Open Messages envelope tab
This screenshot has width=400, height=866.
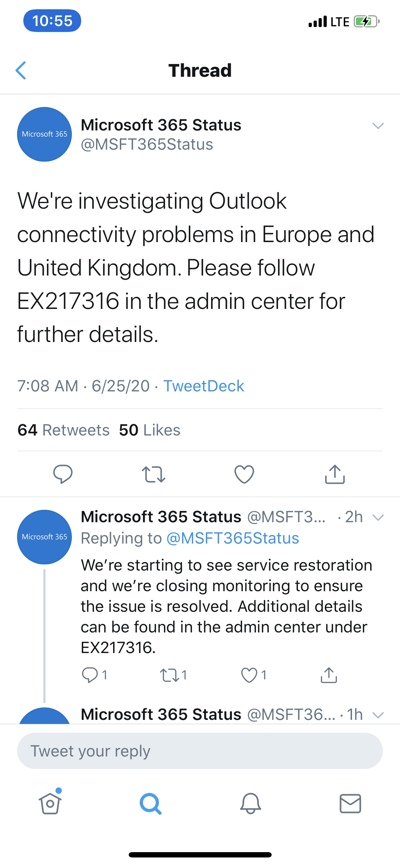point(350,804)
